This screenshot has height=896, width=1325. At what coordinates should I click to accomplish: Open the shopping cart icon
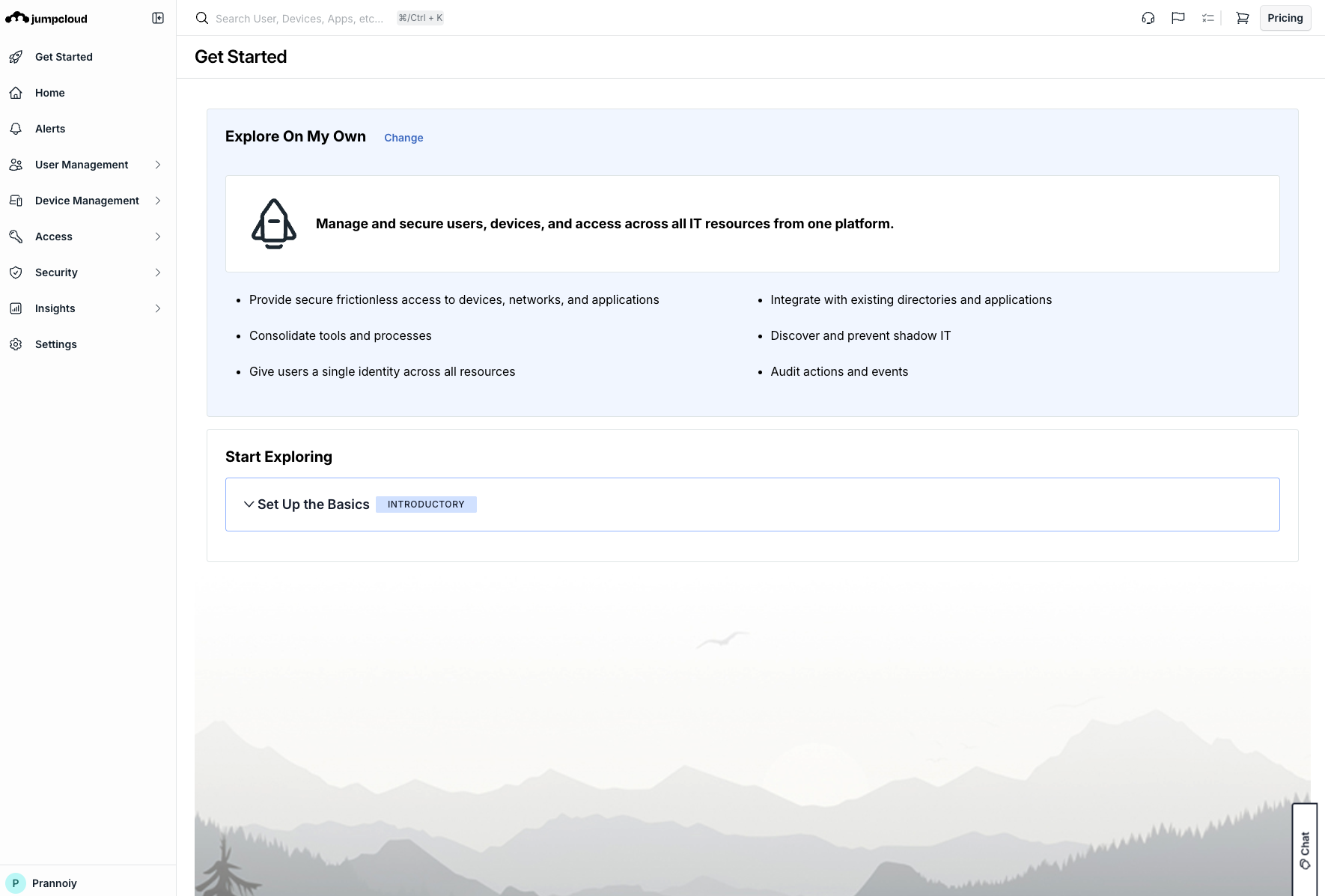pyautogui.click(x=1243, y=18)
